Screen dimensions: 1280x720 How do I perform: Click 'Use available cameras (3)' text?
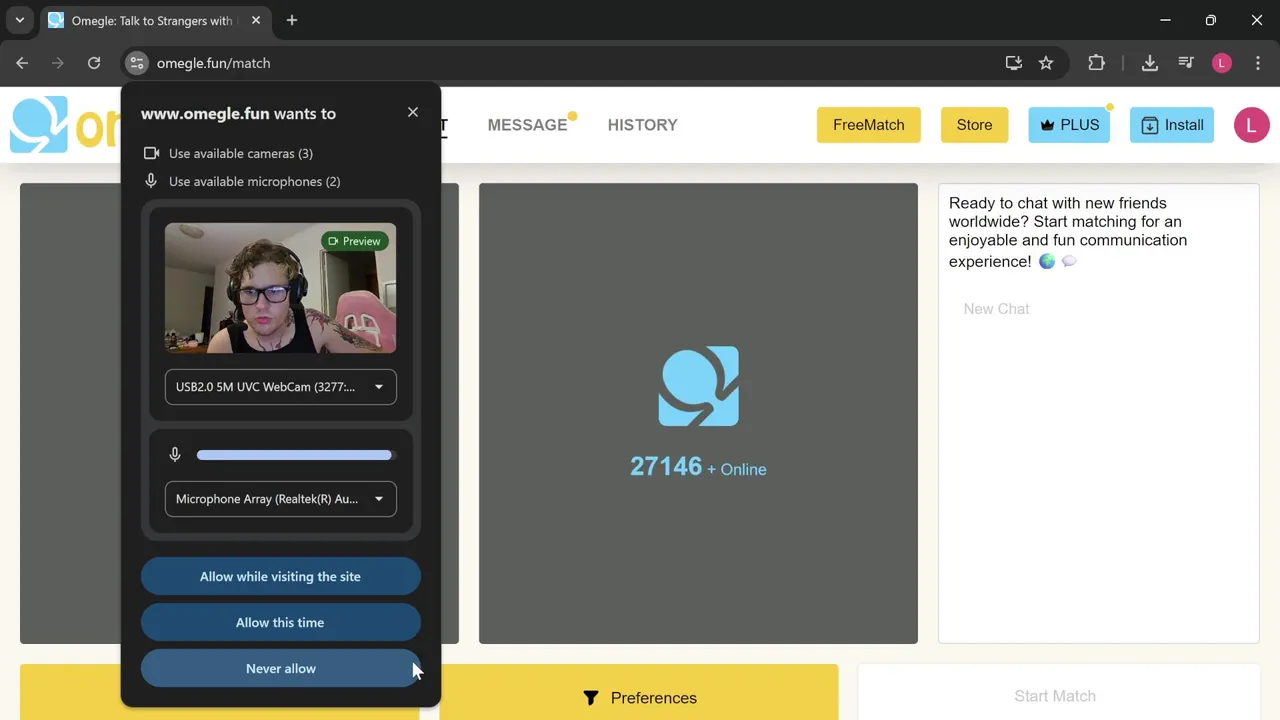[241, 153]
